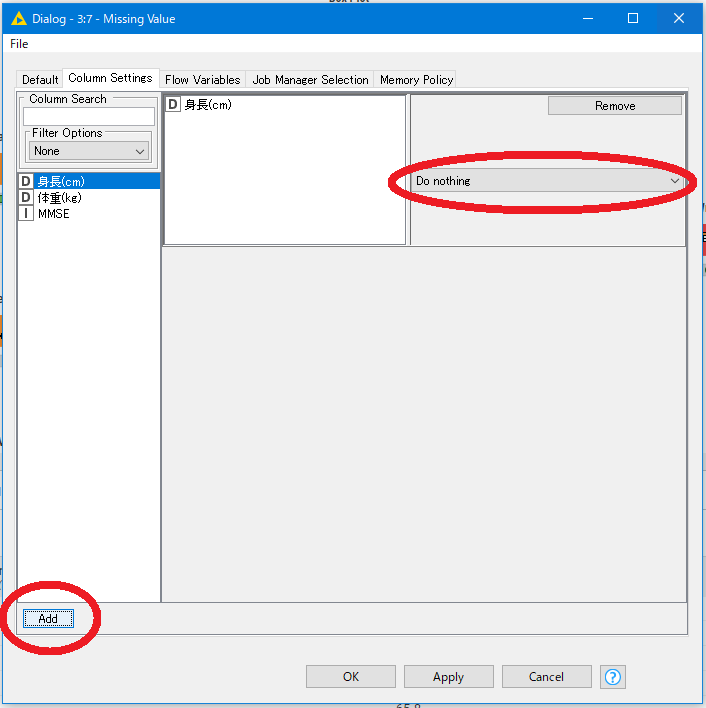Switch to the Flow Variables tab
This screenshot has width=706, height=708.
click(x=202, y=80)
